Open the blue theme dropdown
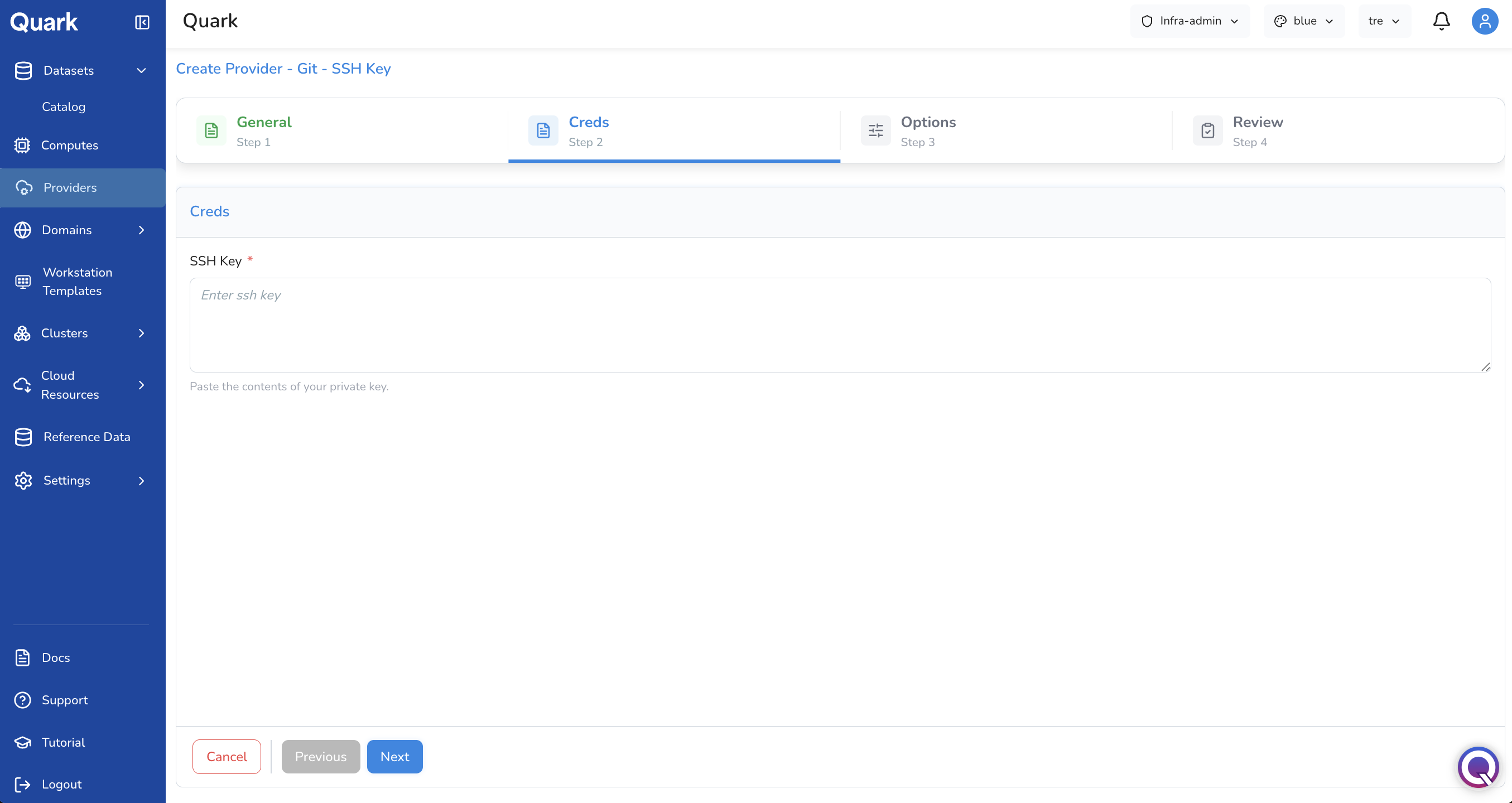1512x803 pixels. point(1304,21)
